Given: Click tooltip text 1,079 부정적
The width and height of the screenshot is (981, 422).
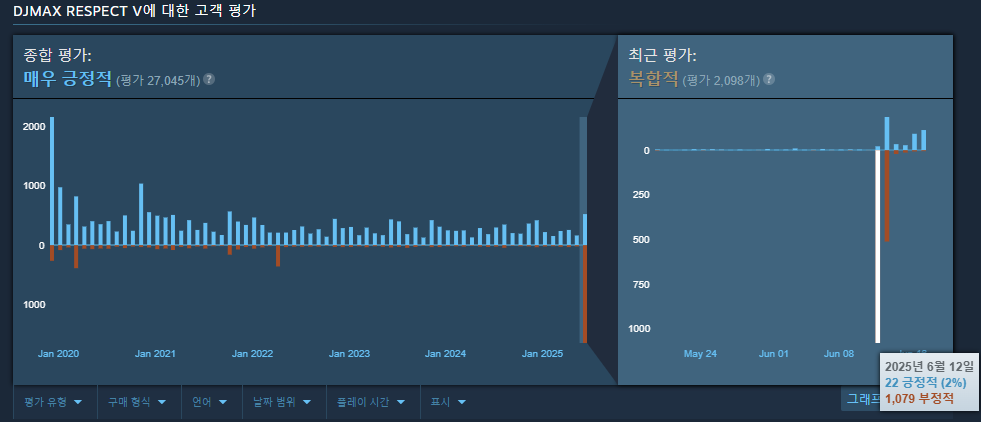Looking at the screenshot, I should tap(920, 398).
